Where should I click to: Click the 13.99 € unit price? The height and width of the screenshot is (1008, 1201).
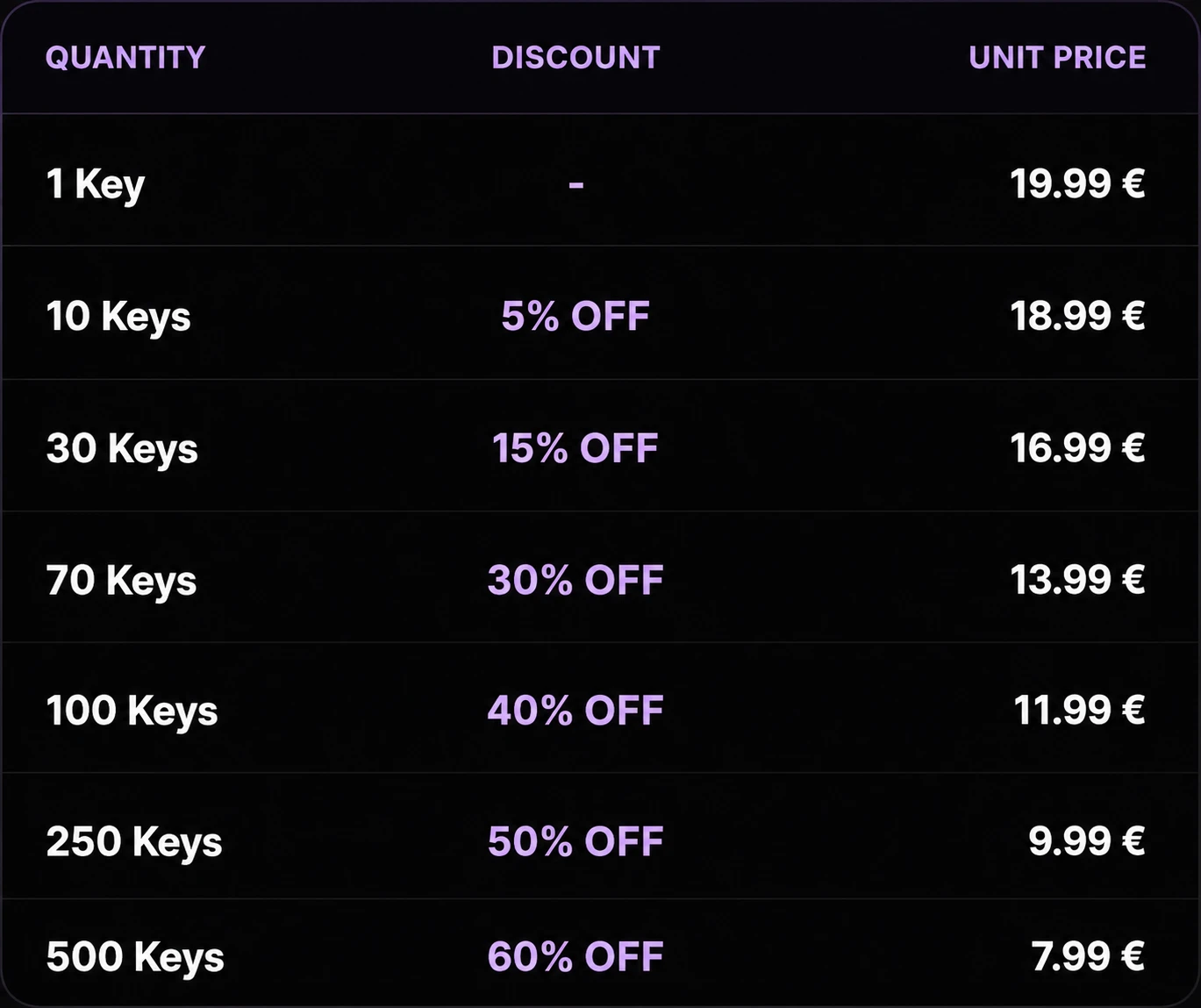coord(1077,580)
